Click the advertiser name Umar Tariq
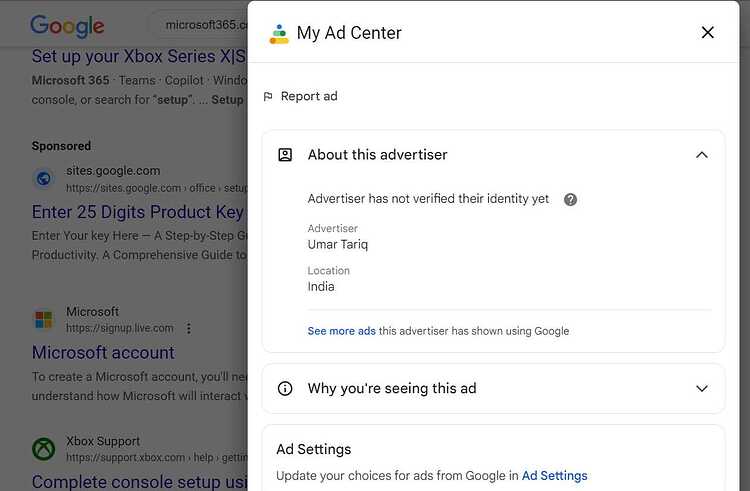The height and width of the screenshot is (491, 750). (x=338, y=245)
